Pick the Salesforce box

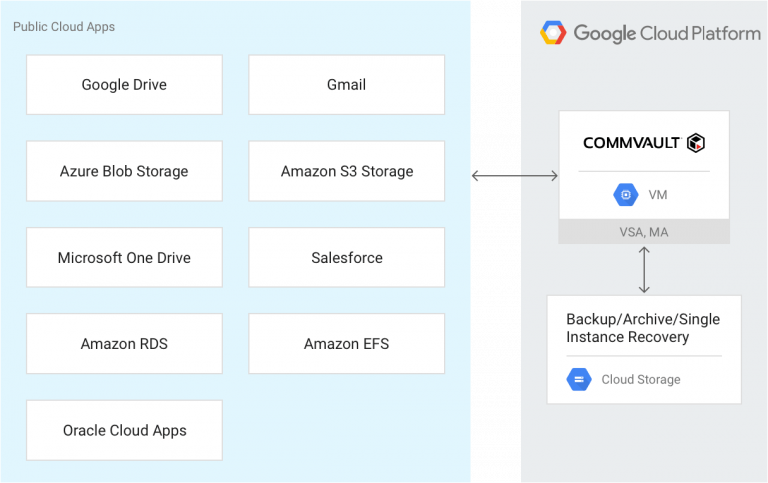(346, 258)
